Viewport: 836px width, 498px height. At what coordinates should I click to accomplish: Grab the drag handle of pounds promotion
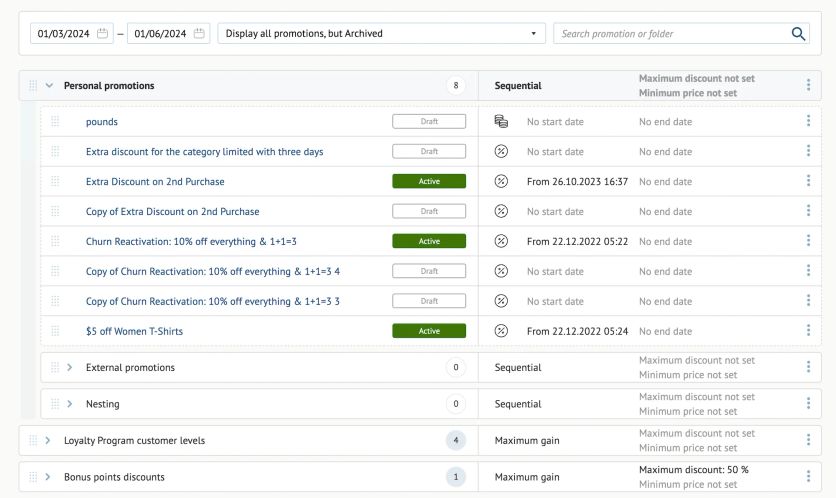point(55,121)
